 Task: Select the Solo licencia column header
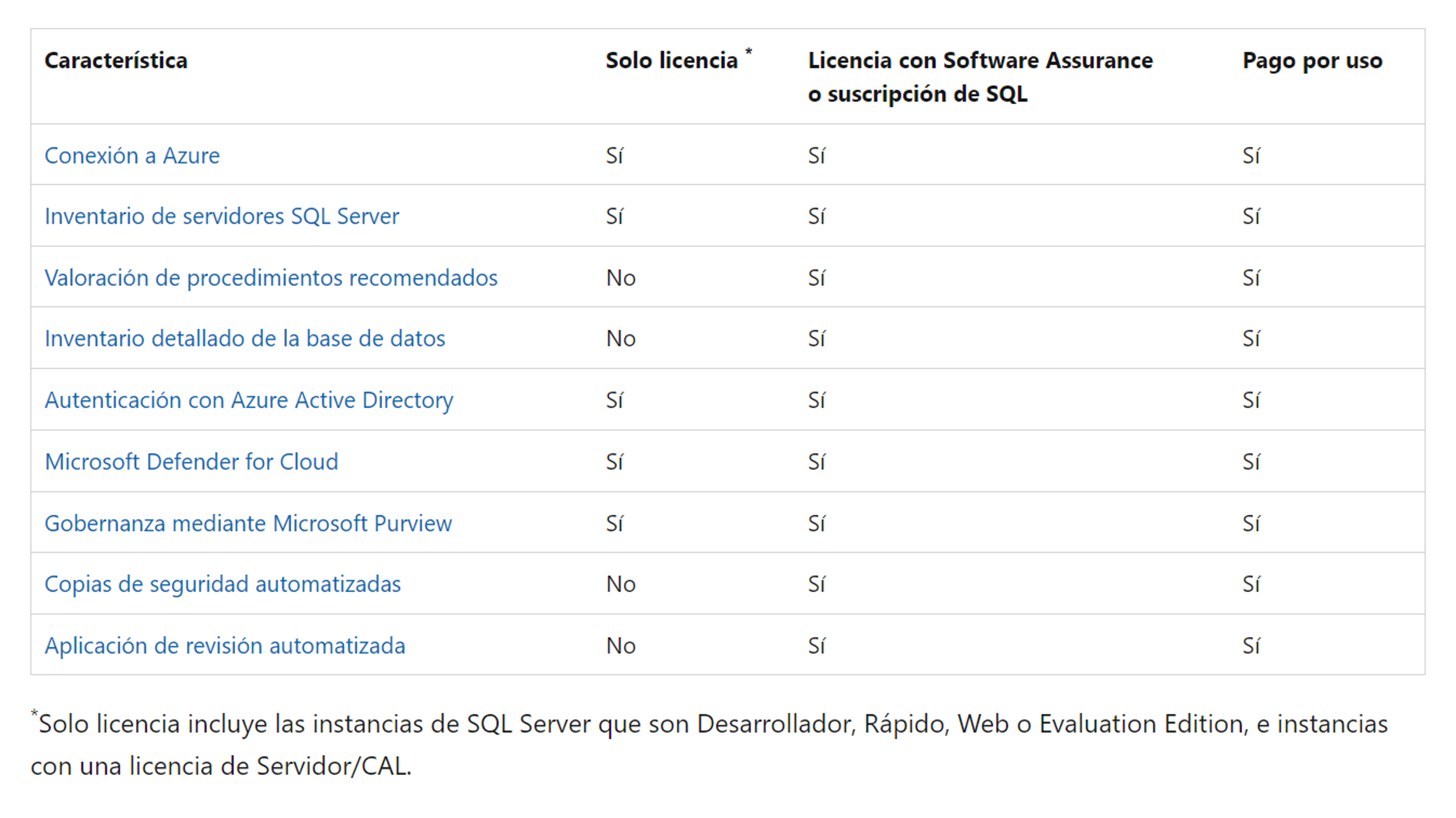pos(679,59)
